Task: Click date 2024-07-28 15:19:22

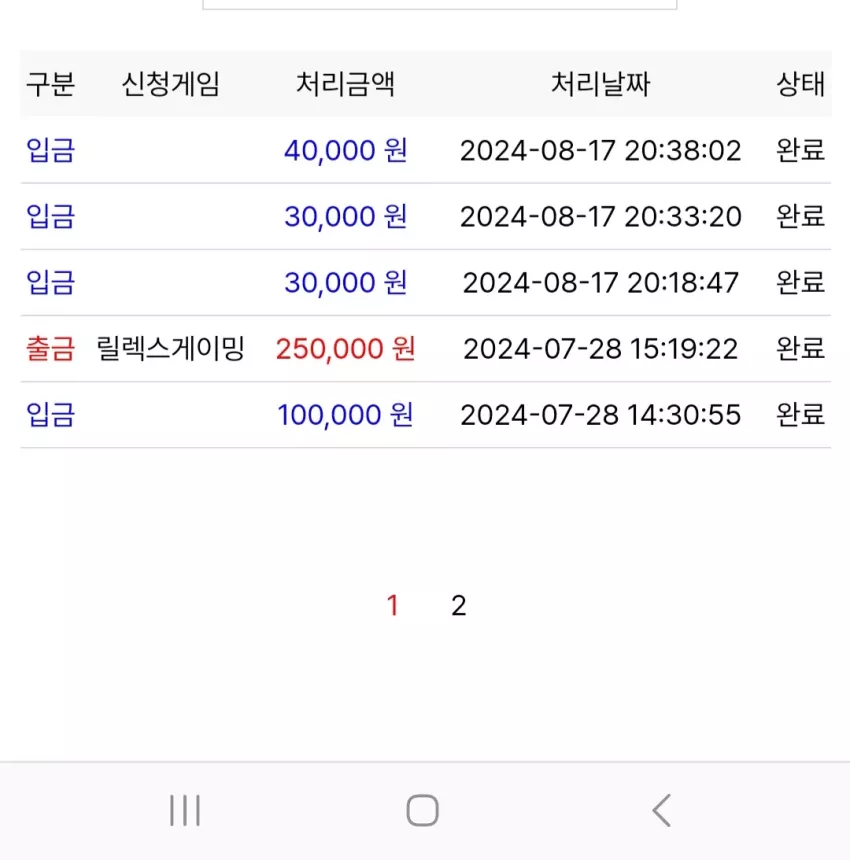Action: tap(600, 349)
